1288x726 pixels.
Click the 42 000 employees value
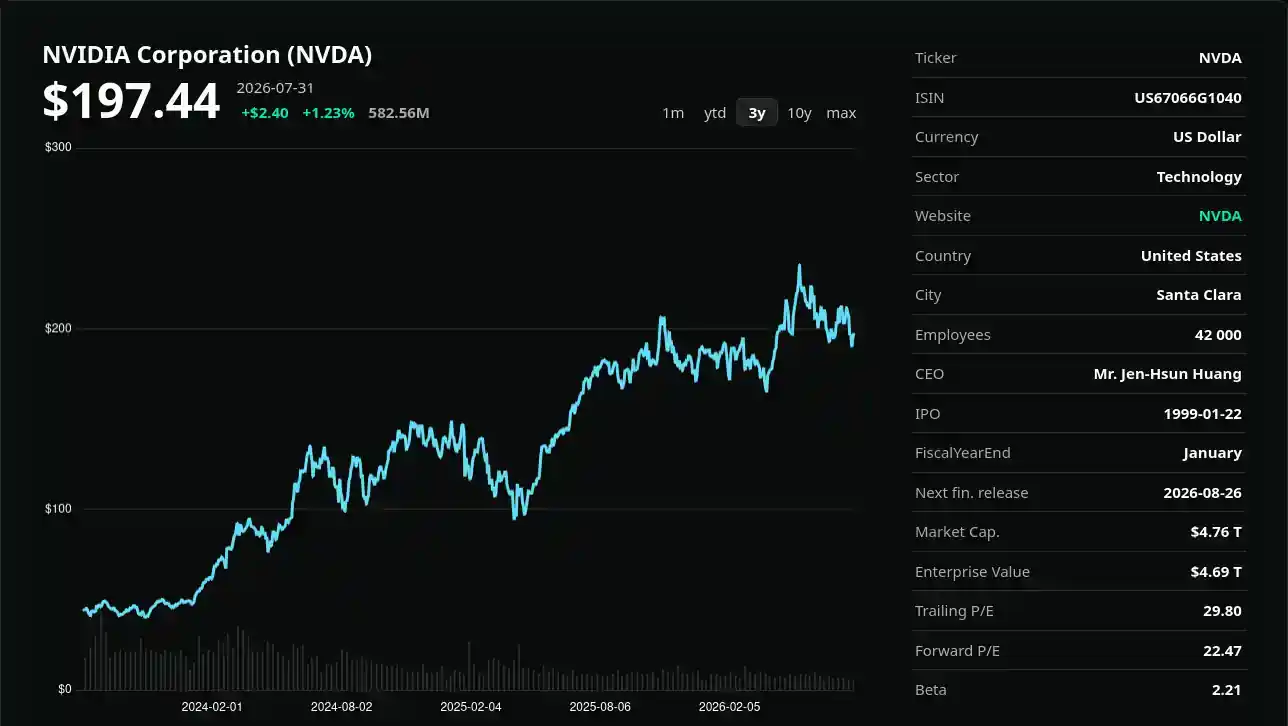coord(1218,335)
